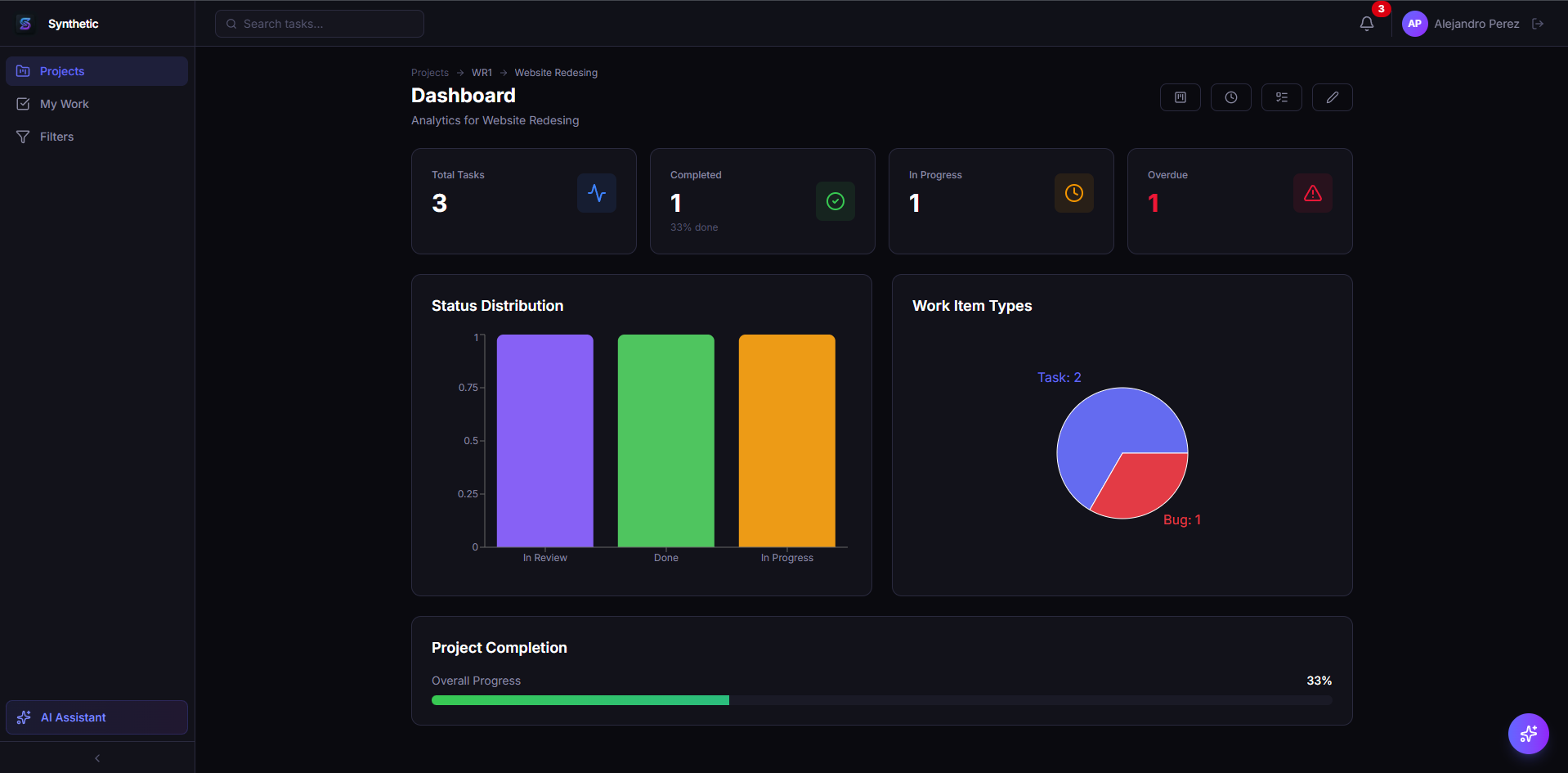
Task: Expand the Projects breadcrumb link
Action: tap(429, 72)
